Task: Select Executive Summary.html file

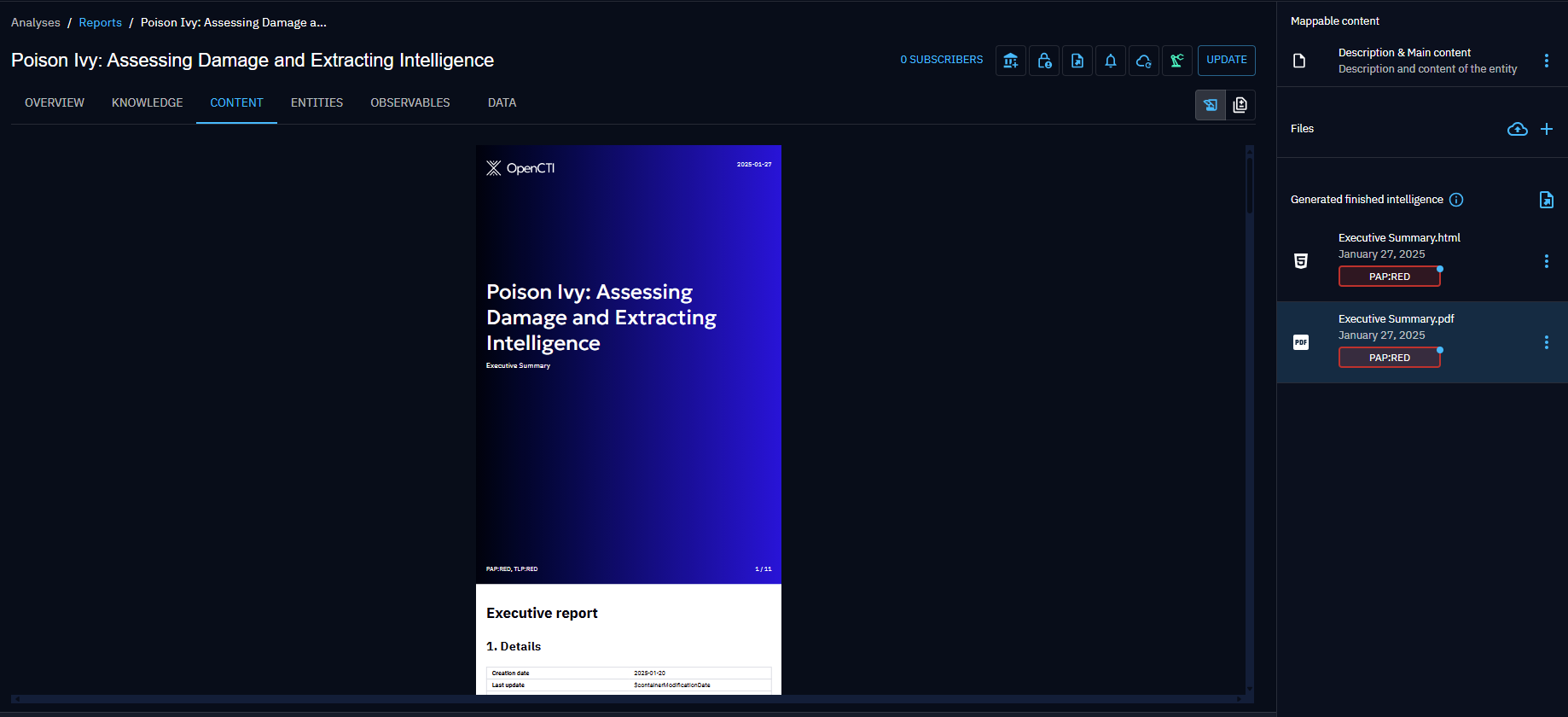Action: pos(1422,260)
